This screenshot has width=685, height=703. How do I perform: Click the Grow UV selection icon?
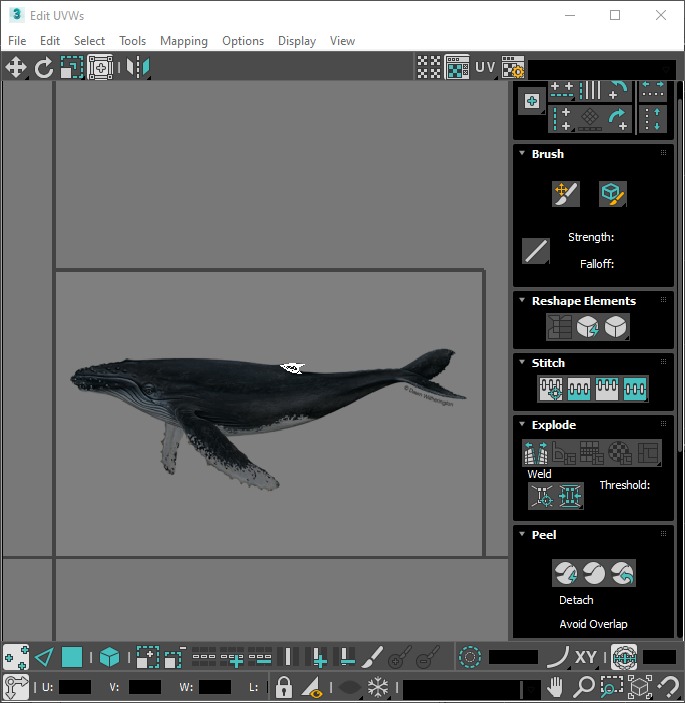click(x=148, y=658)
